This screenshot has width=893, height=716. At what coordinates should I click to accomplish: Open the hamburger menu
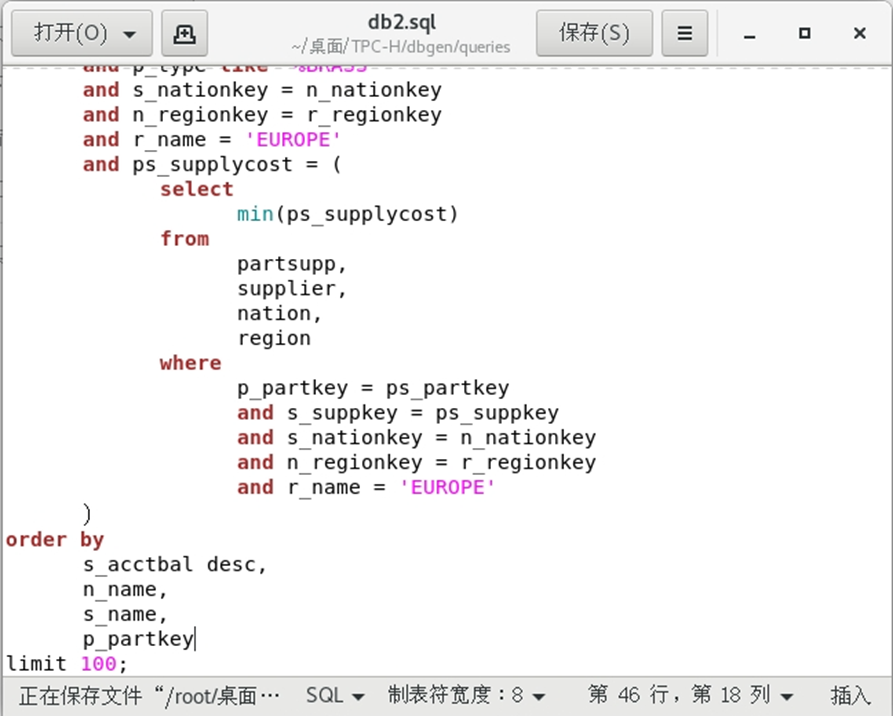(x=685, y=33)
